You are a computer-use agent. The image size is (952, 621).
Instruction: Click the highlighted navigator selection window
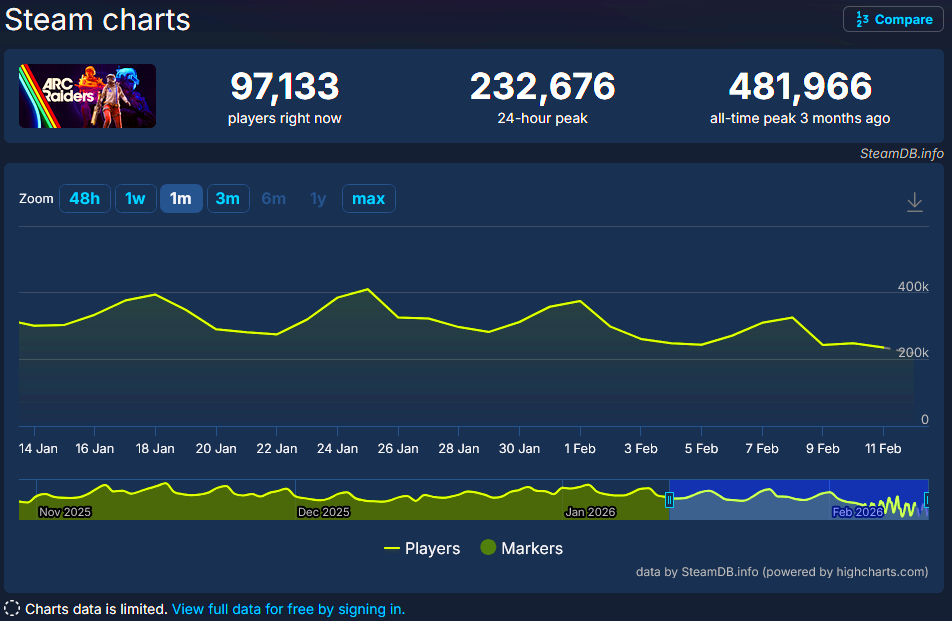(798, 500)
